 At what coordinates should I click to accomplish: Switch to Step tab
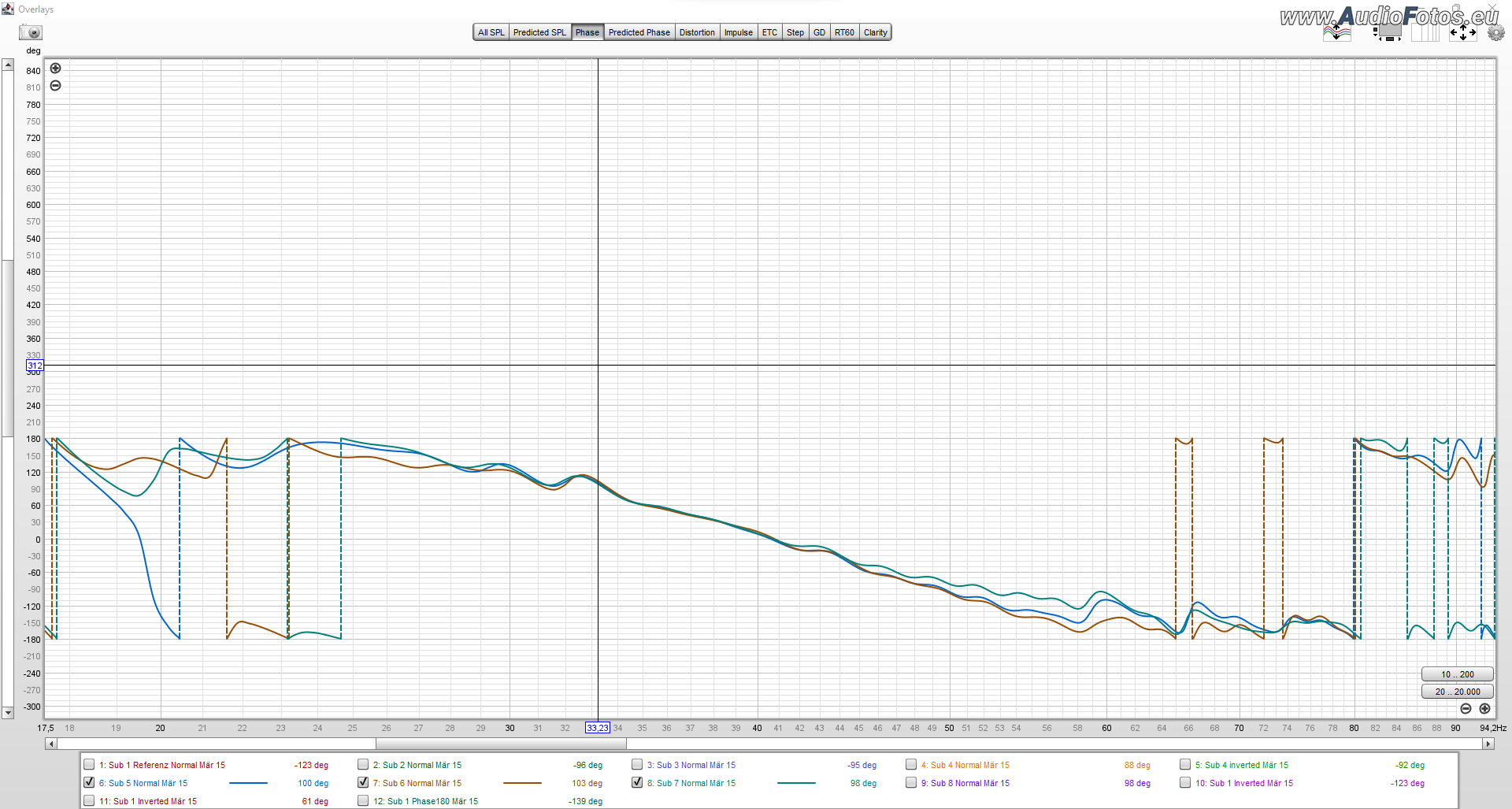point(795,32)
